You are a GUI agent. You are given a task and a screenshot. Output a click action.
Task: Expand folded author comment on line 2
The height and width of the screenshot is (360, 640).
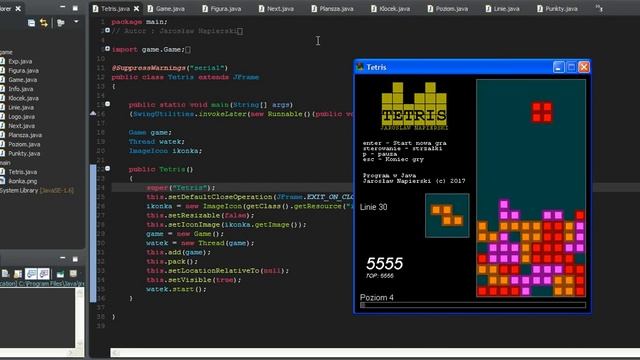coord(107,30)
